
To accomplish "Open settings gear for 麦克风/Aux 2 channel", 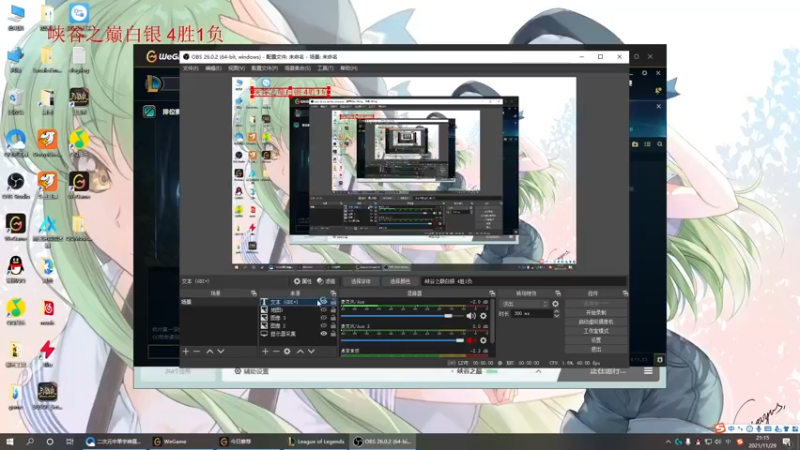I will tap(483, 340).
